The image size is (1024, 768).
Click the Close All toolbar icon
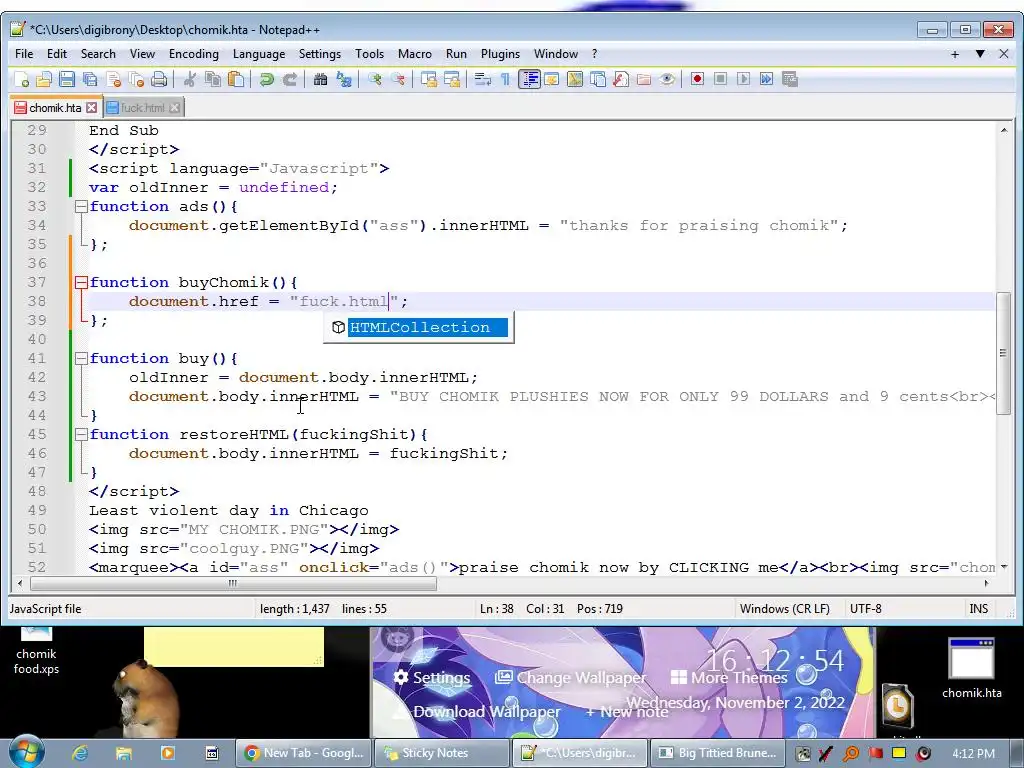point(136,79)
